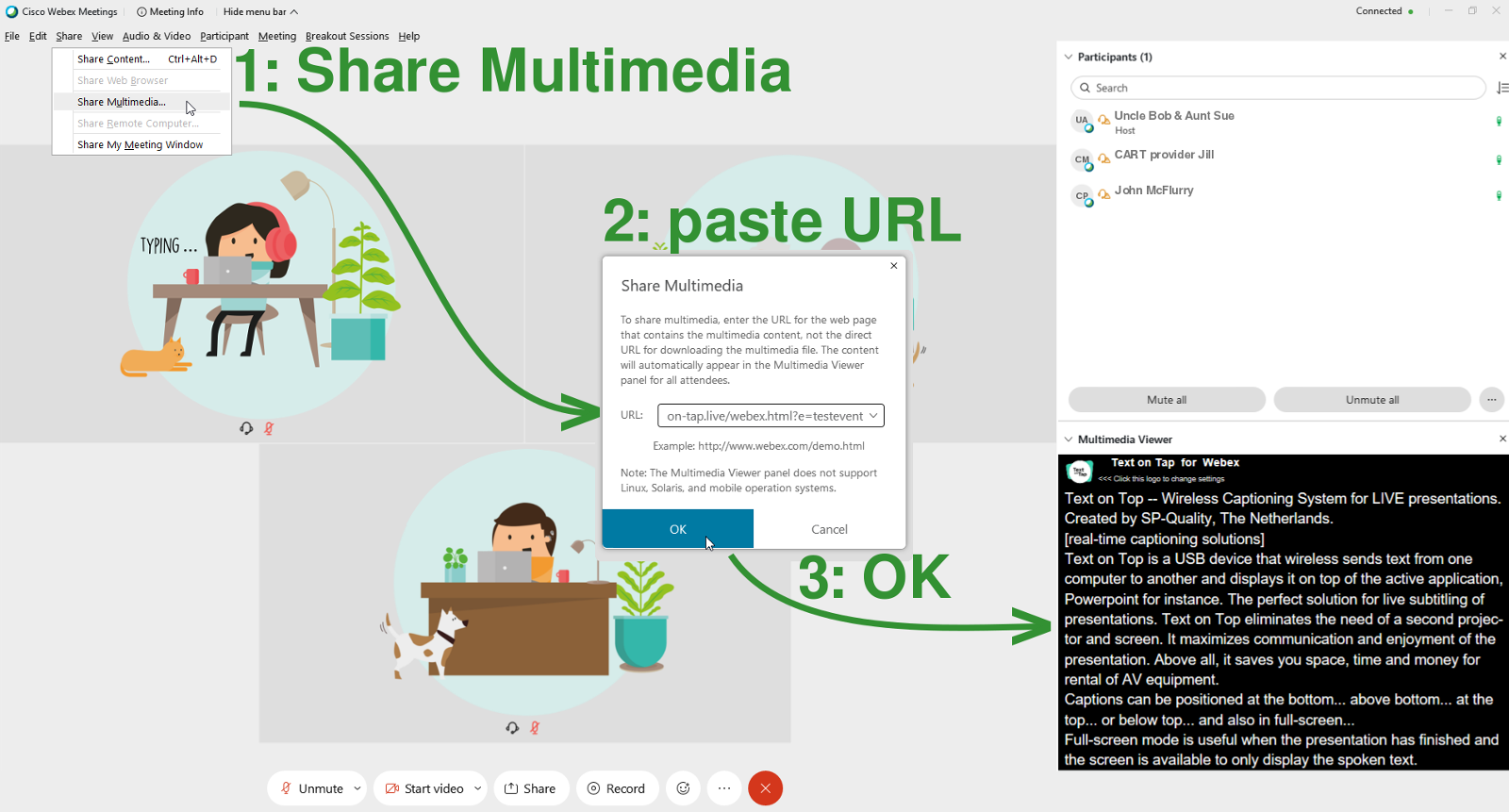Click the UA avatar icon
Screen dimensions: 1509x812
click(1082, 121)
